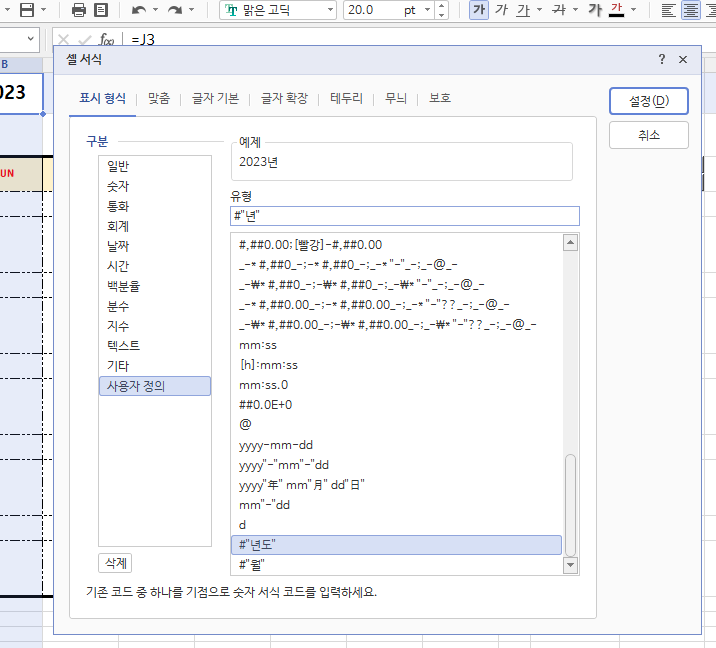
Task: Open the Redo history dropdown arrow
Action: coord(191,10)
